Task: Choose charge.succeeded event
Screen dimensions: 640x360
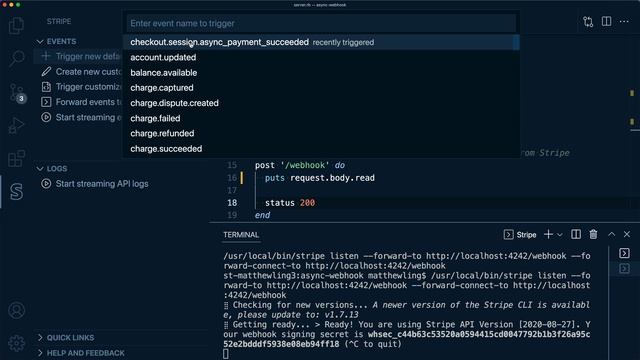Action: pyautogui.click(x=321, y=149)
